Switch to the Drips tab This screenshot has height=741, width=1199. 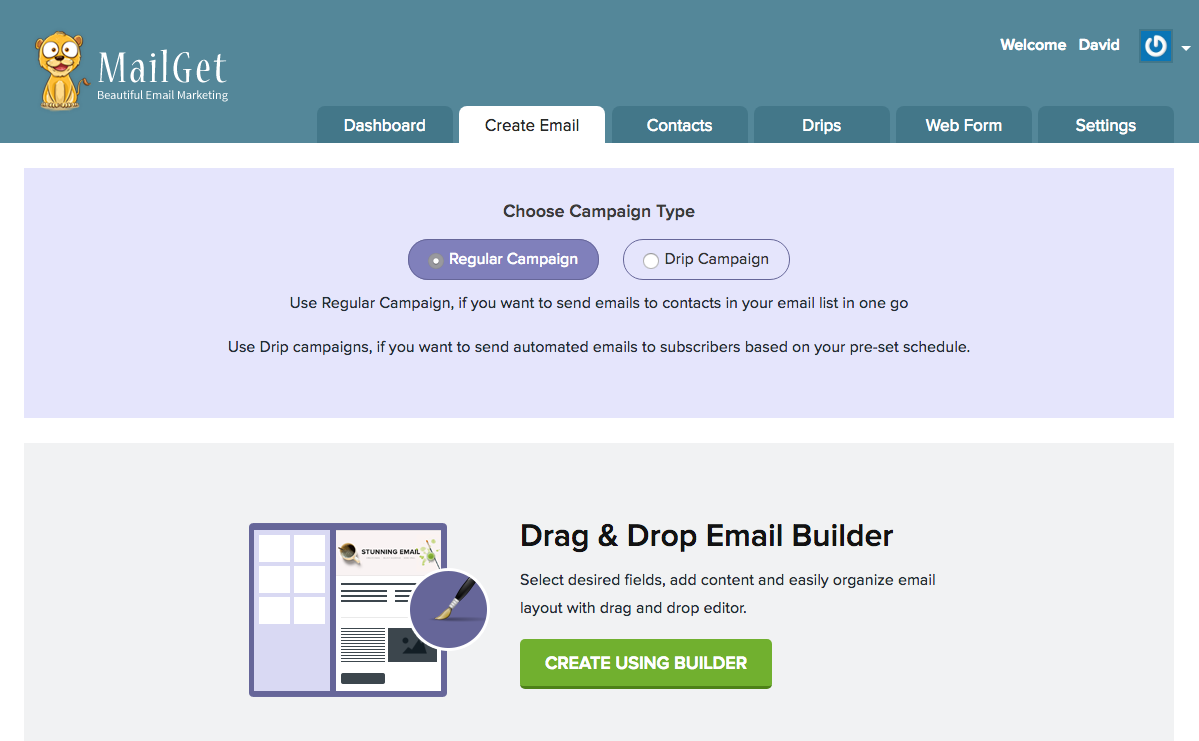click(x=821, y=125)
